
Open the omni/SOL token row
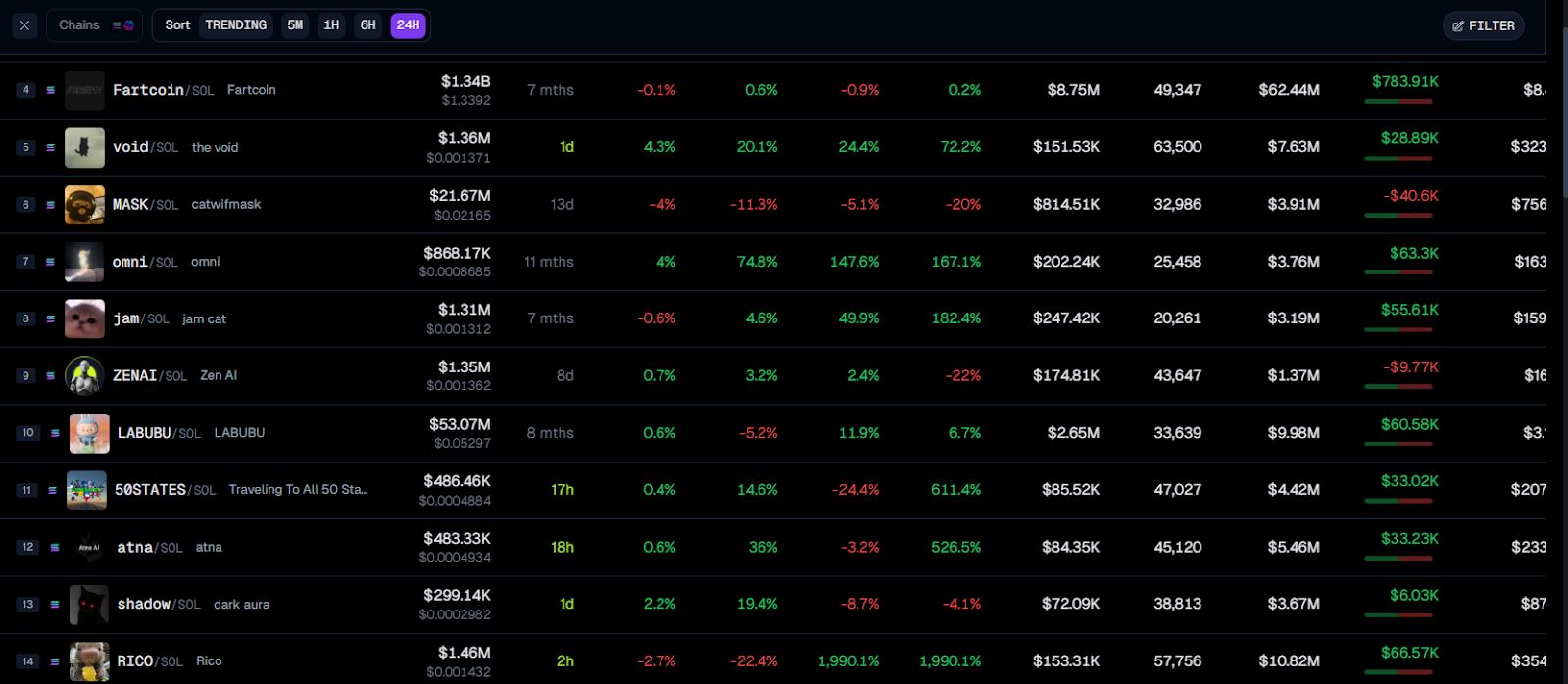coord(144,262)
